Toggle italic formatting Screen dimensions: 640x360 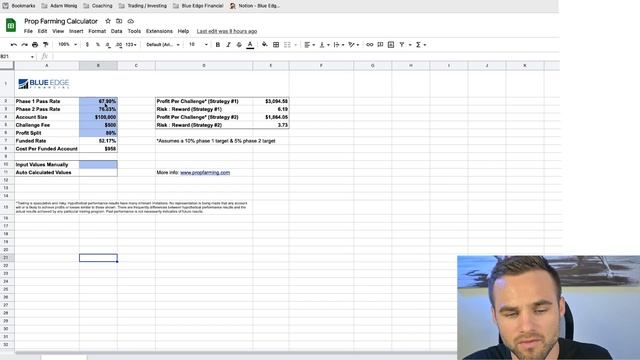(x=229, y=44)
